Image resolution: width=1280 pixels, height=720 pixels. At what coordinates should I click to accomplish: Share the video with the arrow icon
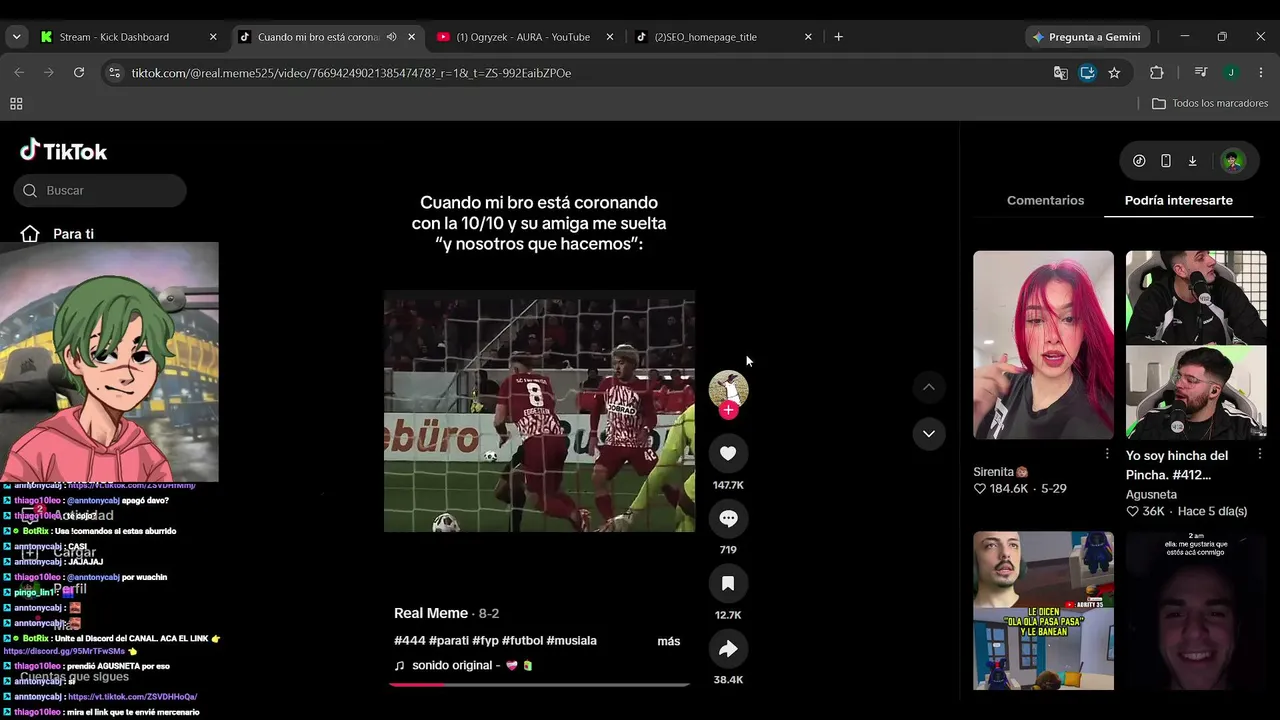point(728,649)
